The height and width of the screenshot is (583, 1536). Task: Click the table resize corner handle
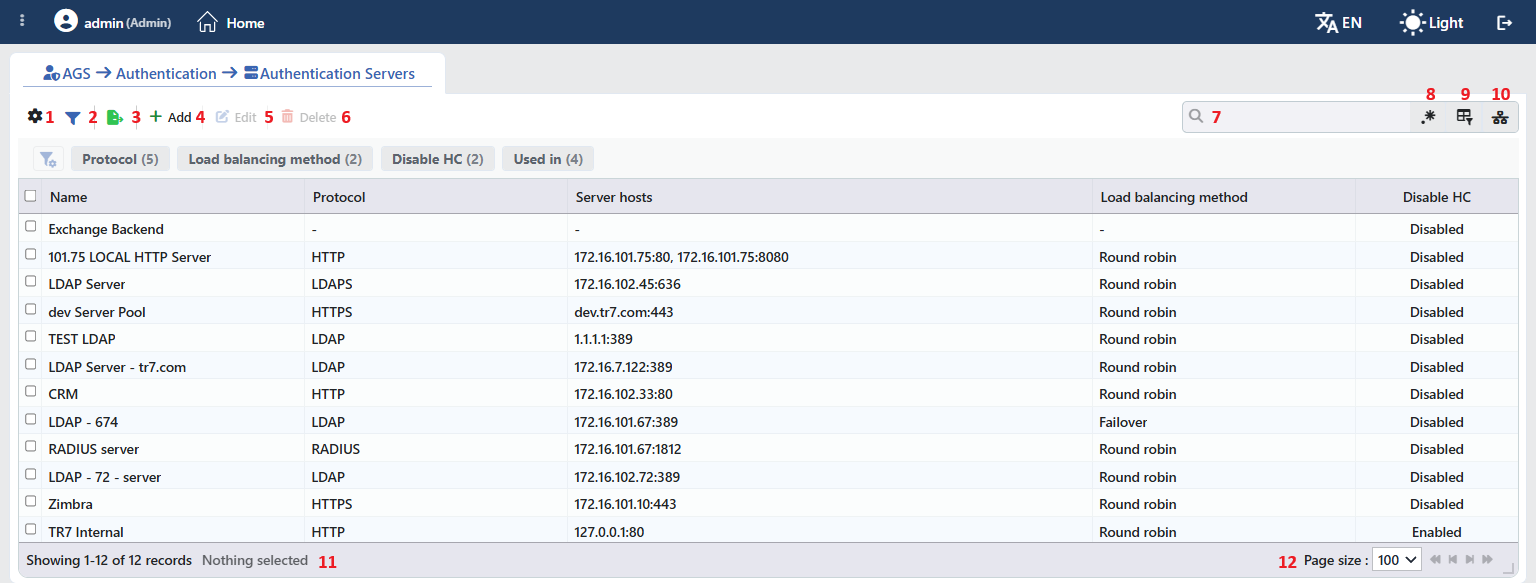pos(1509,568)
